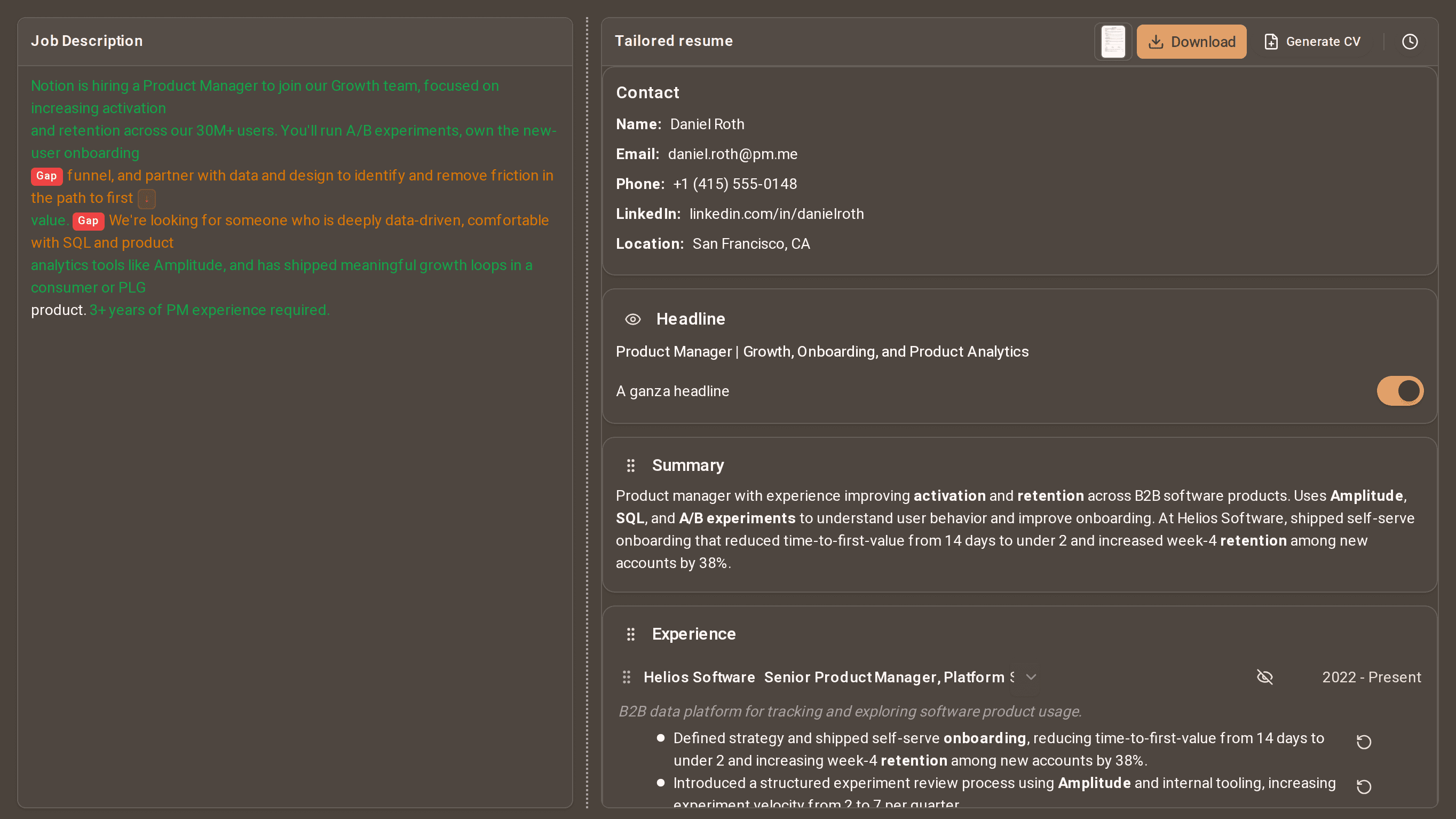Grab the Helios Software entry drag handle
The image size is (1456, 819).
click(x=626, y=677)
